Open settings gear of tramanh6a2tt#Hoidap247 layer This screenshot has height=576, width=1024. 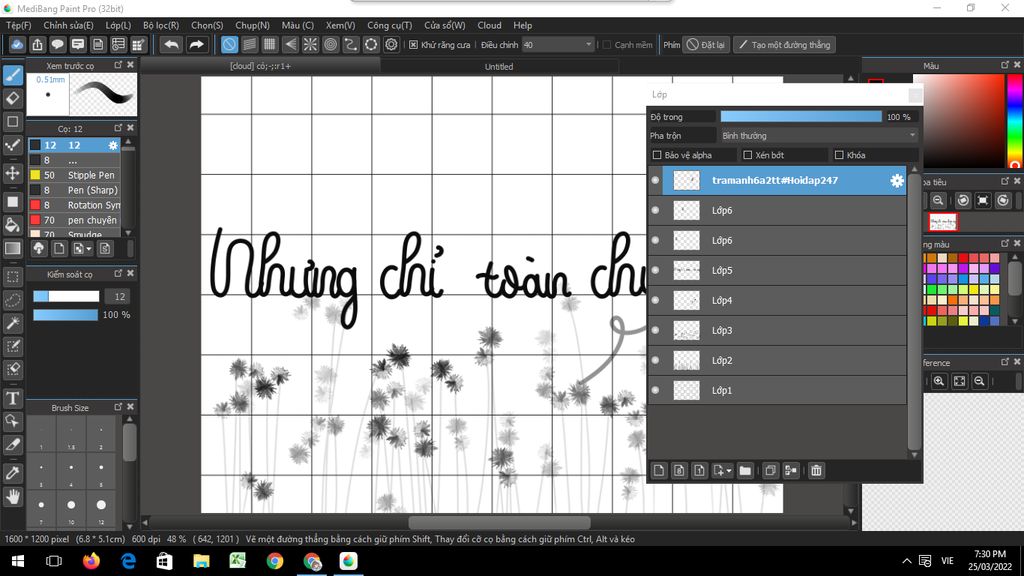(x=897, y=181)
